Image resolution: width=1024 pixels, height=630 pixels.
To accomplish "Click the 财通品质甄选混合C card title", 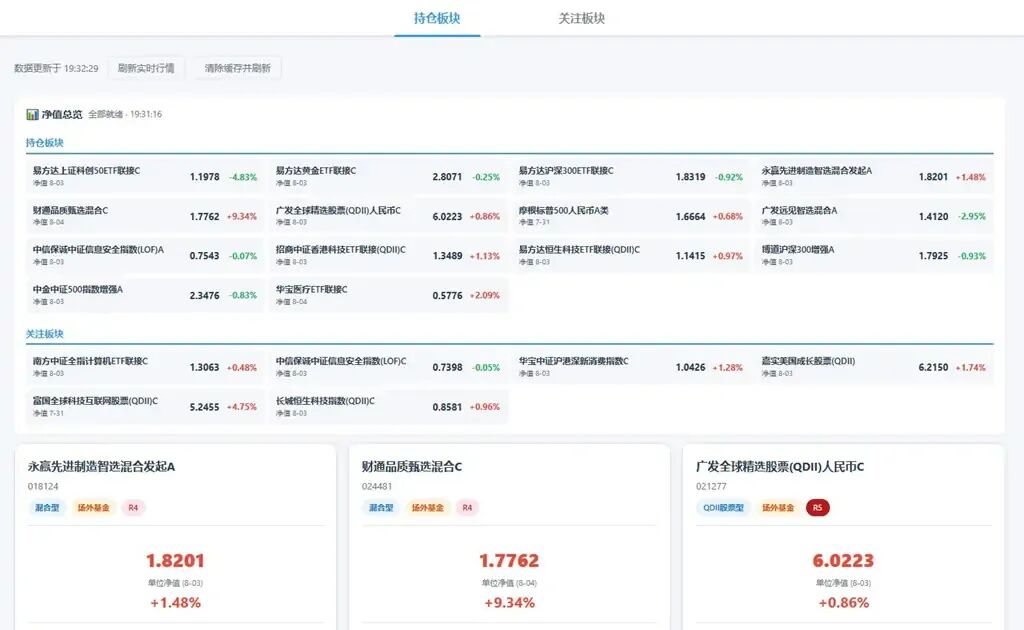I will (x=411, y=467).
